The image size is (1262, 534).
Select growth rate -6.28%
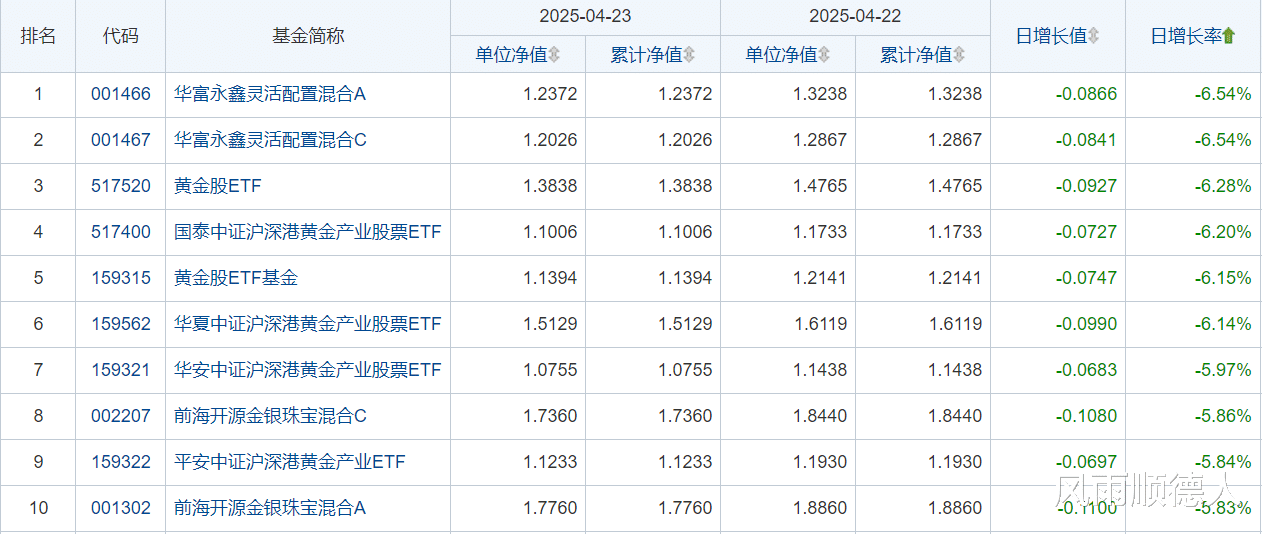click(1223, 186)
